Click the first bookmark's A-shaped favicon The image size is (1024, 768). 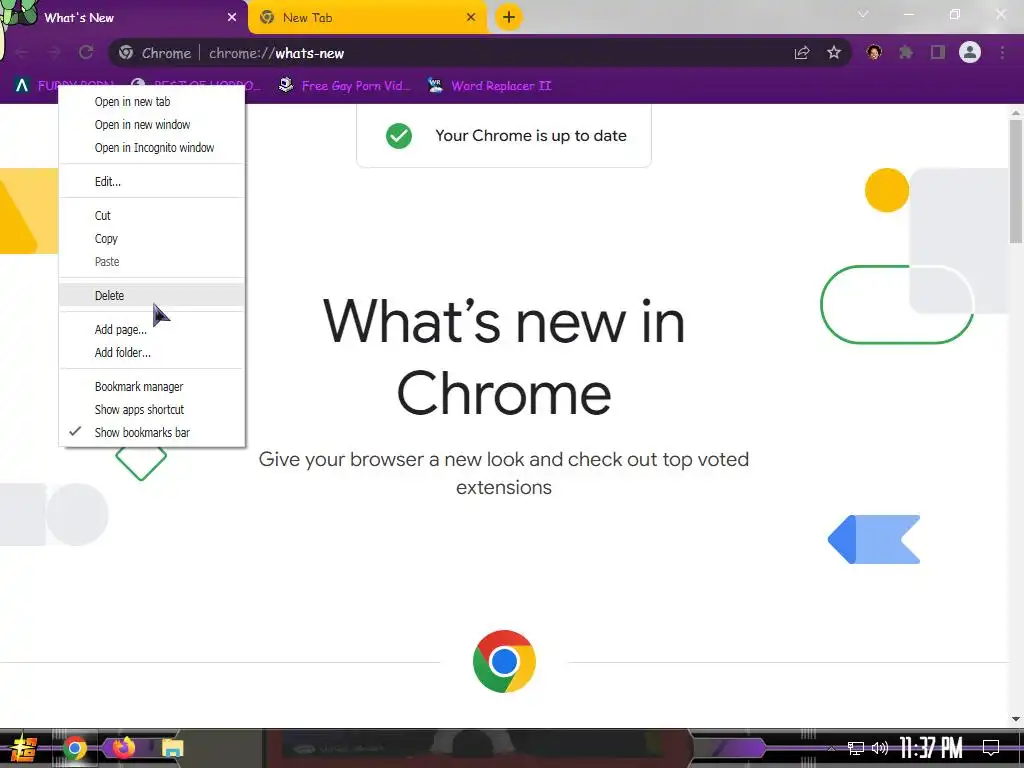click(x=22, y=86)
